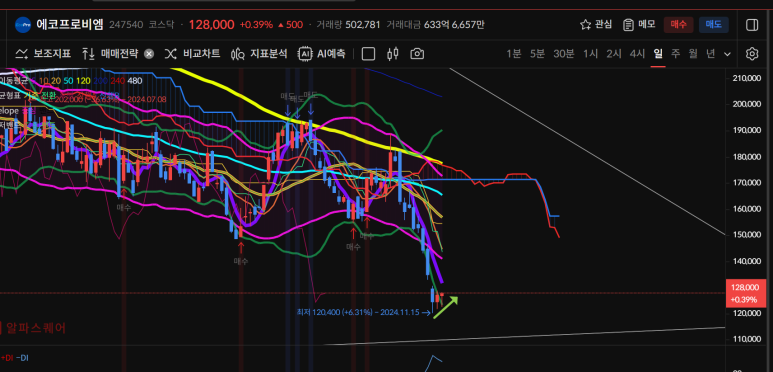Click moving average 10 legend
The height and width of the screenshot is (372, 773).
point(43,81)
